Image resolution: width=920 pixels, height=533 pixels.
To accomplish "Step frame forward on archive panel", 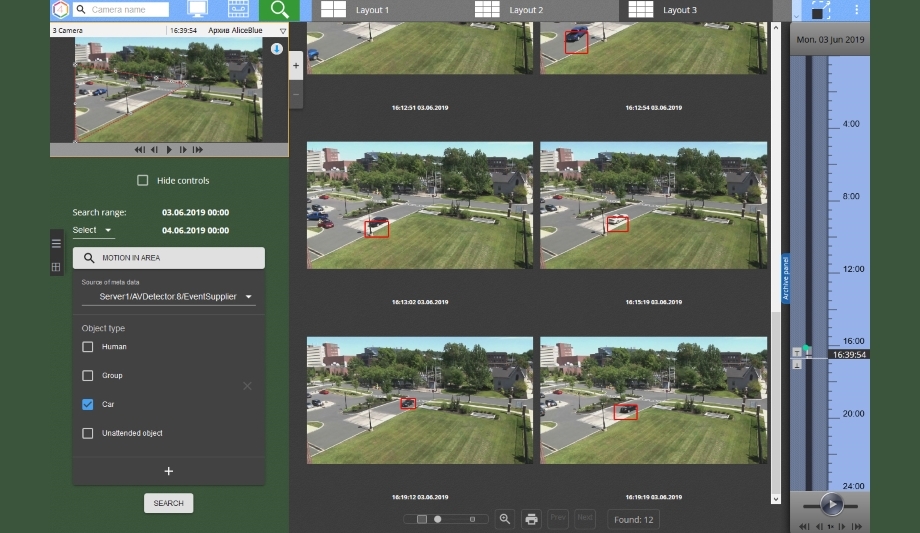I will 842,527.
